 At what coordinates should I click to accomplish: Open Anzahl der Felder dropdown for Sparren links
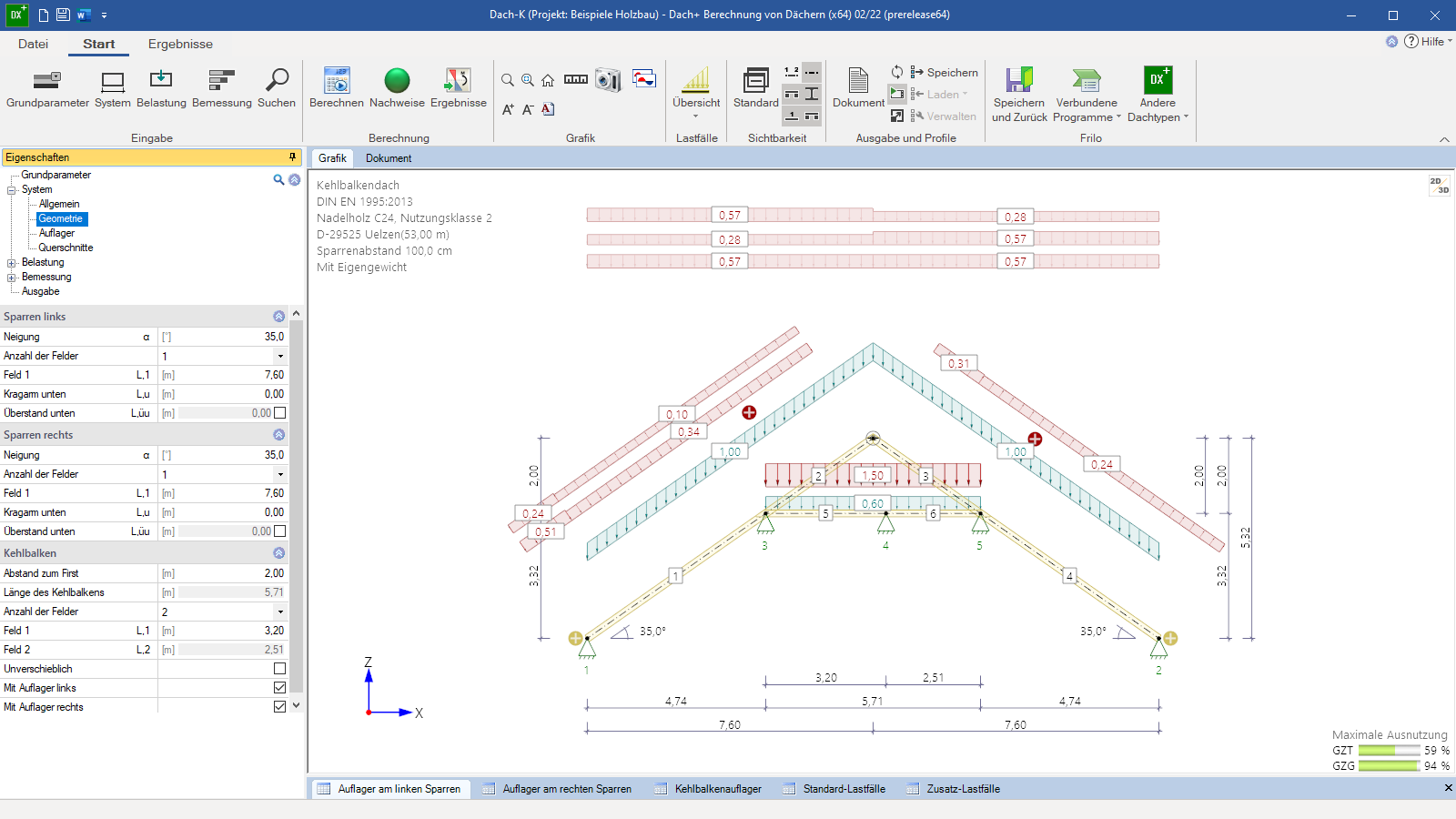pos(280,356)
